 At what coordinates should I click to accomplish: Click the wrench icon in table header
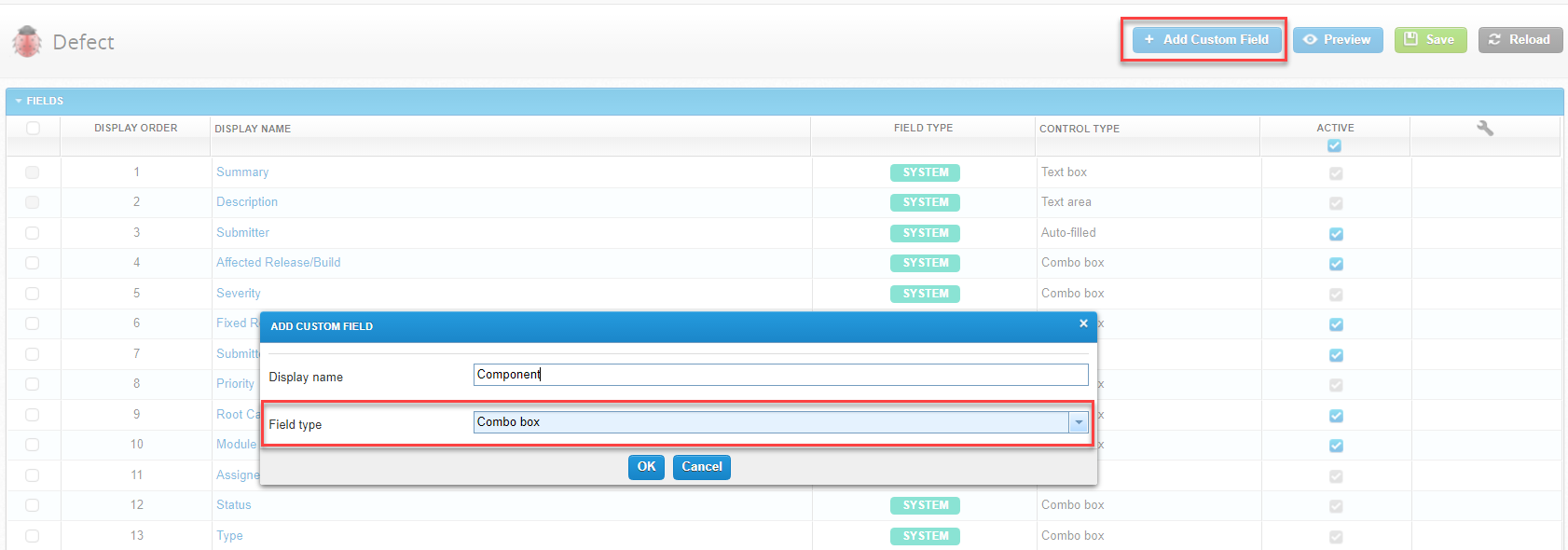click(1485, 129)
